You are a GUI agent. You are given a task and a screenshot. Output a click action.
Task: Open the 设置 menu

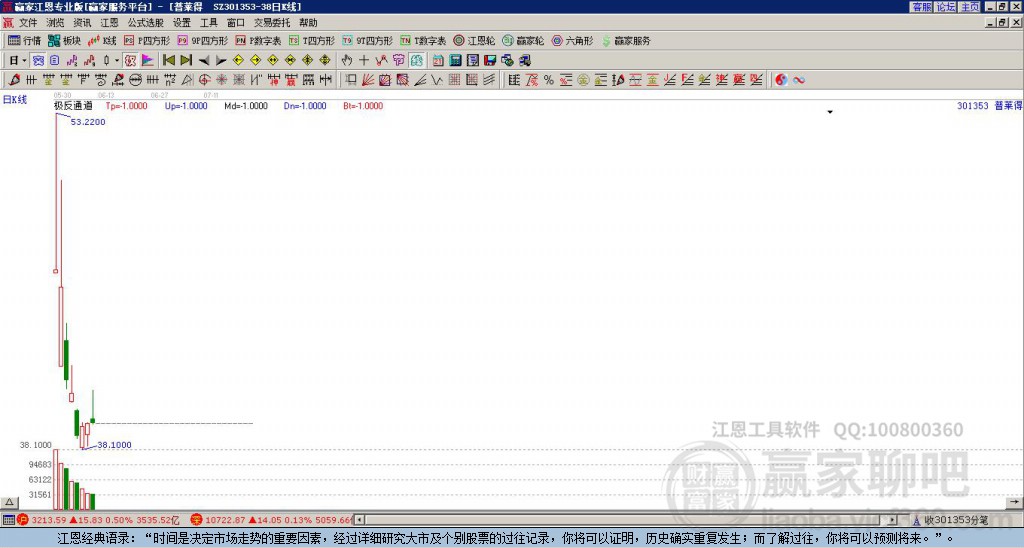tap(182, 23)
